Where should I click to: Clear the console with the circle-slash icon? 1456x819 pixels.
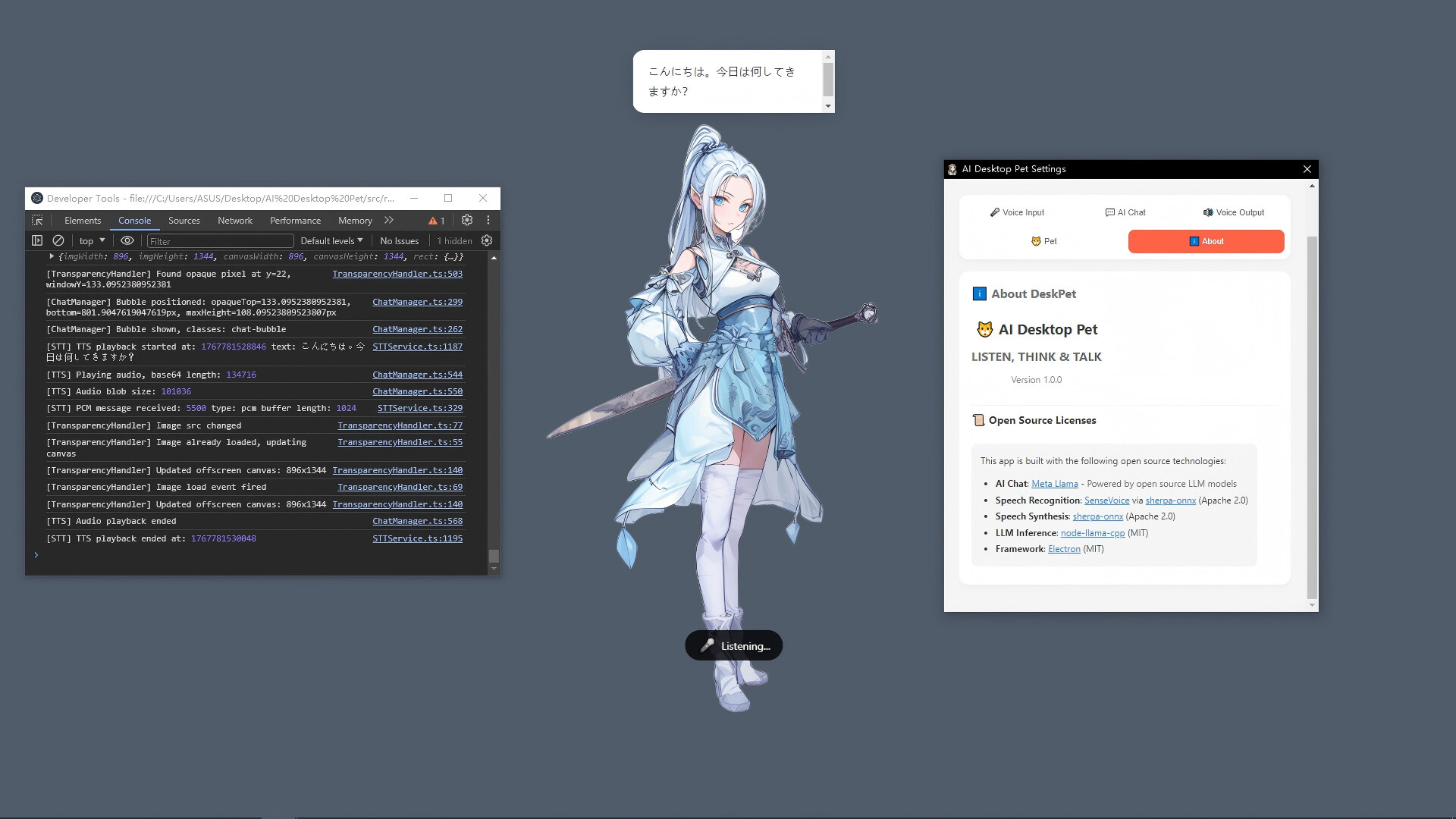[58, 240]
